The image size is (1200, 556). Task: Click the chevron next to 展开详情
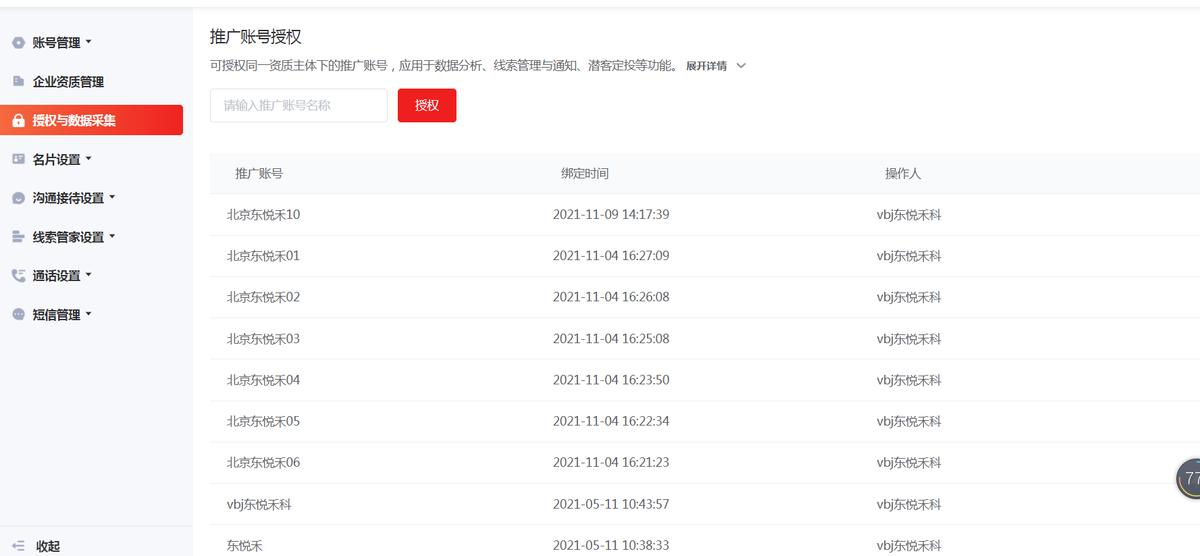pos(741,66)
